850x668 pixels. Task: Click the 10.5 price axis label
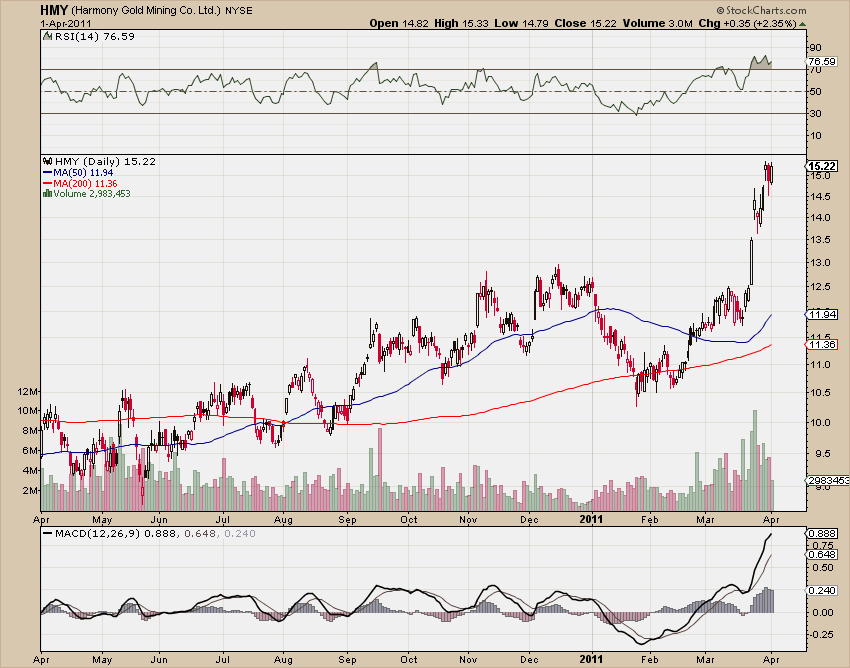click(820, 392)
